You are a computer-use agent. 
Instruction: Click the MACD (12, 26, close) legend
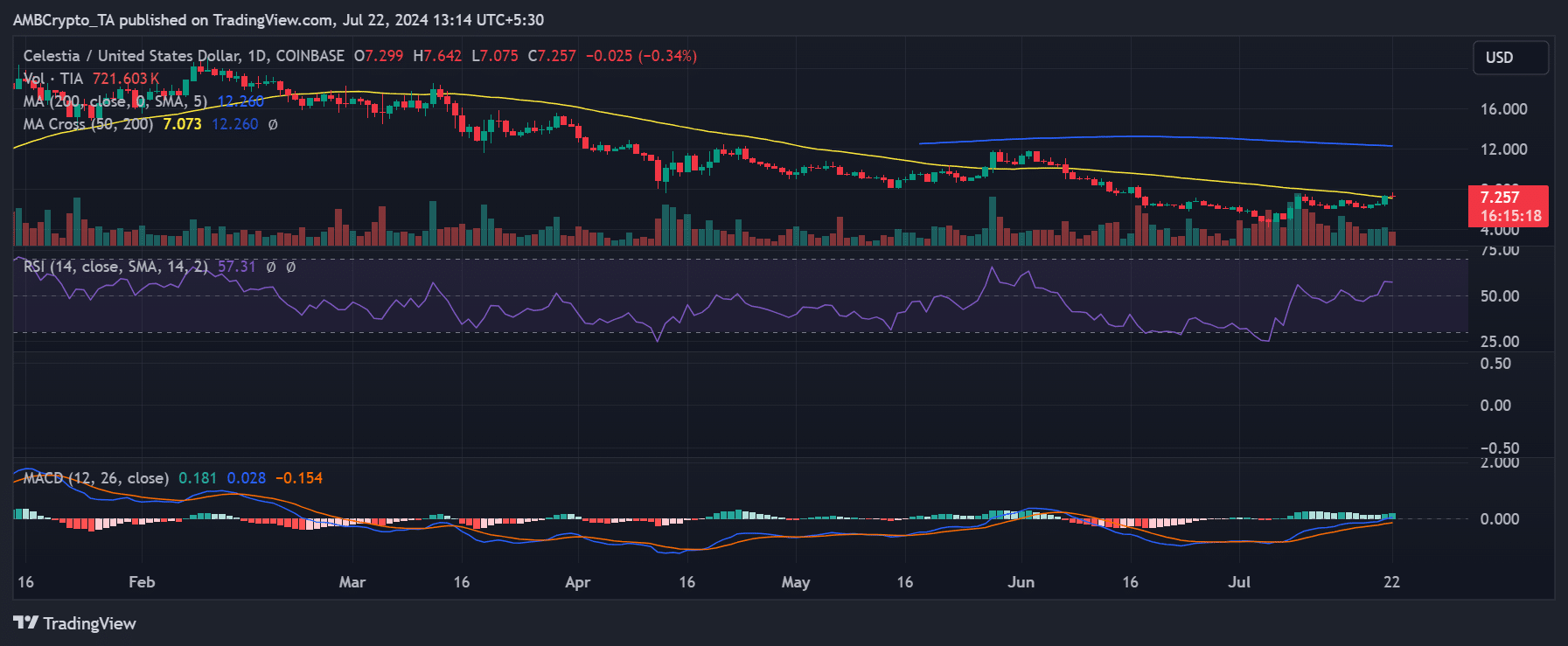click(96, 478)
